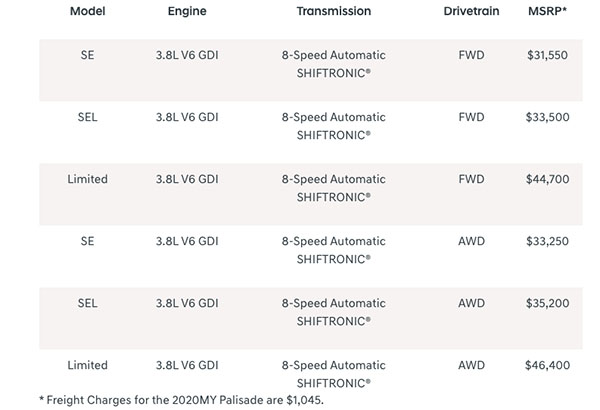This screenshot has width=600, height=410.
Task: Select the $46,400 price cell
Action: pyautogui.click(x=547, y=365)
